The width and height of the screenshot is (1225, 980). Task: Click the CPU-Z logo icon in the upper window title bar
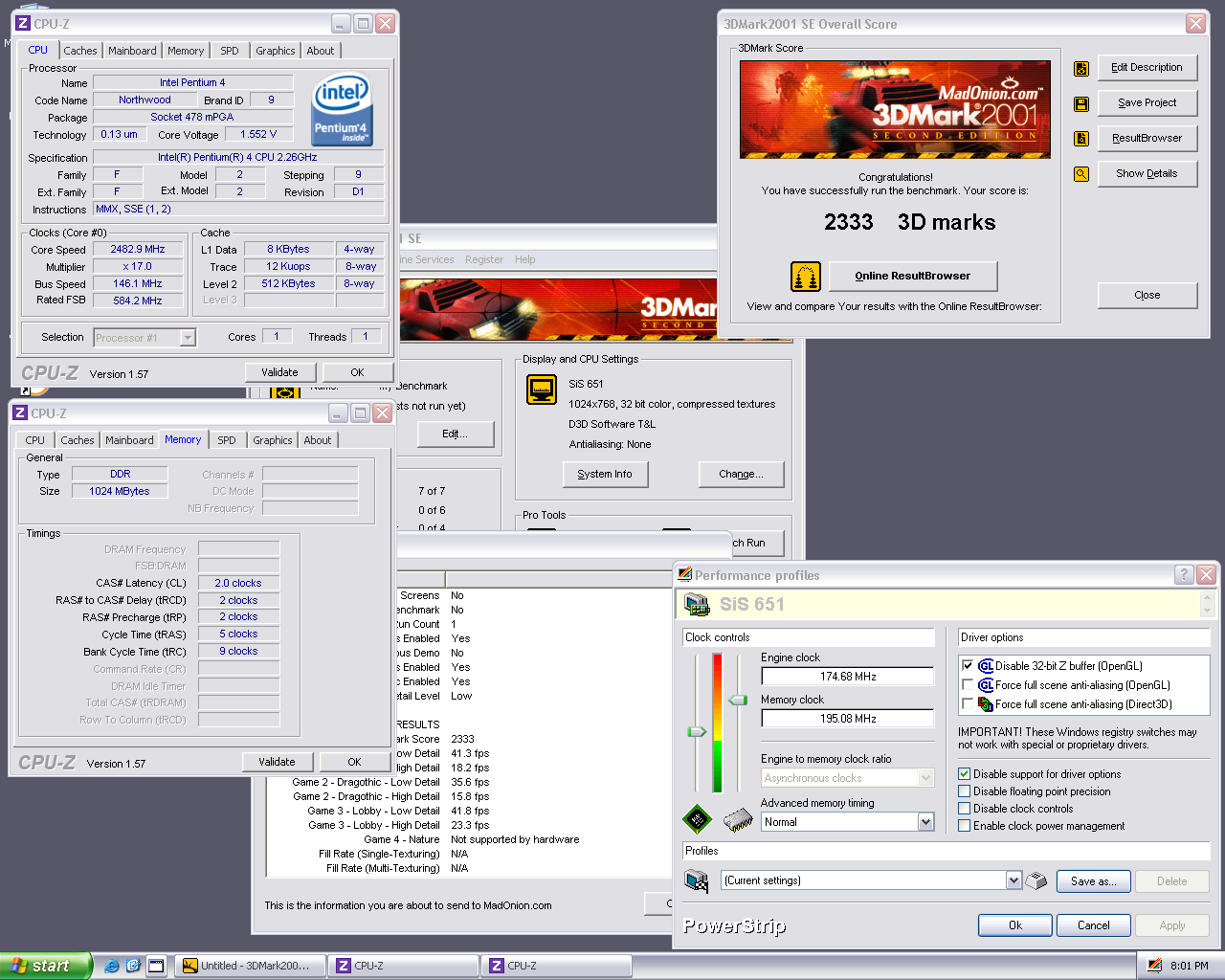pos(24,23)
